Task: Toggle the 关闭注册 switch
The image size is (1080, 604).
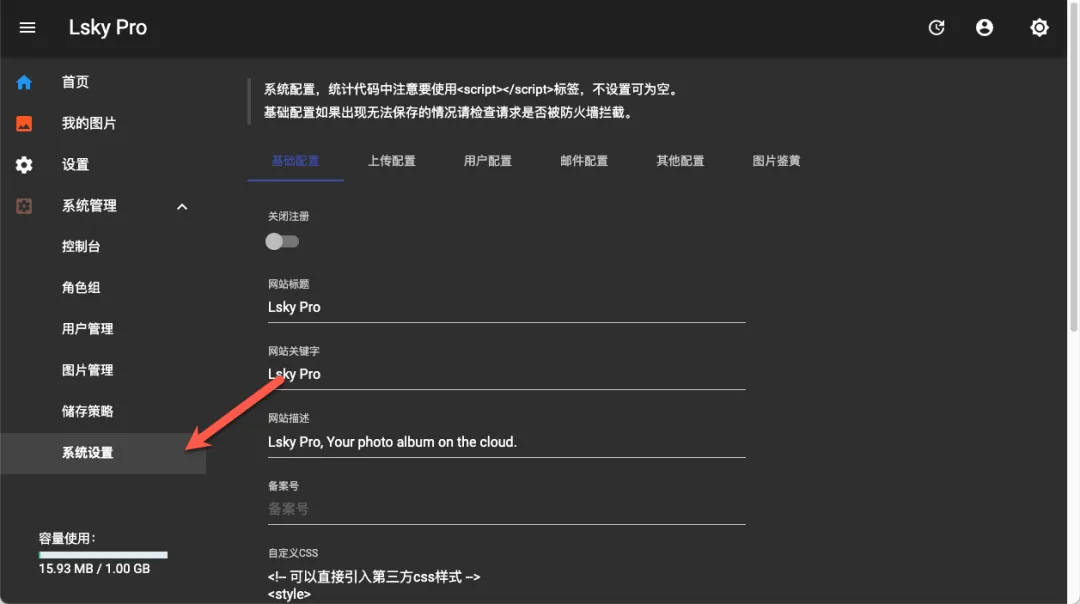Action: coord(282,242)
